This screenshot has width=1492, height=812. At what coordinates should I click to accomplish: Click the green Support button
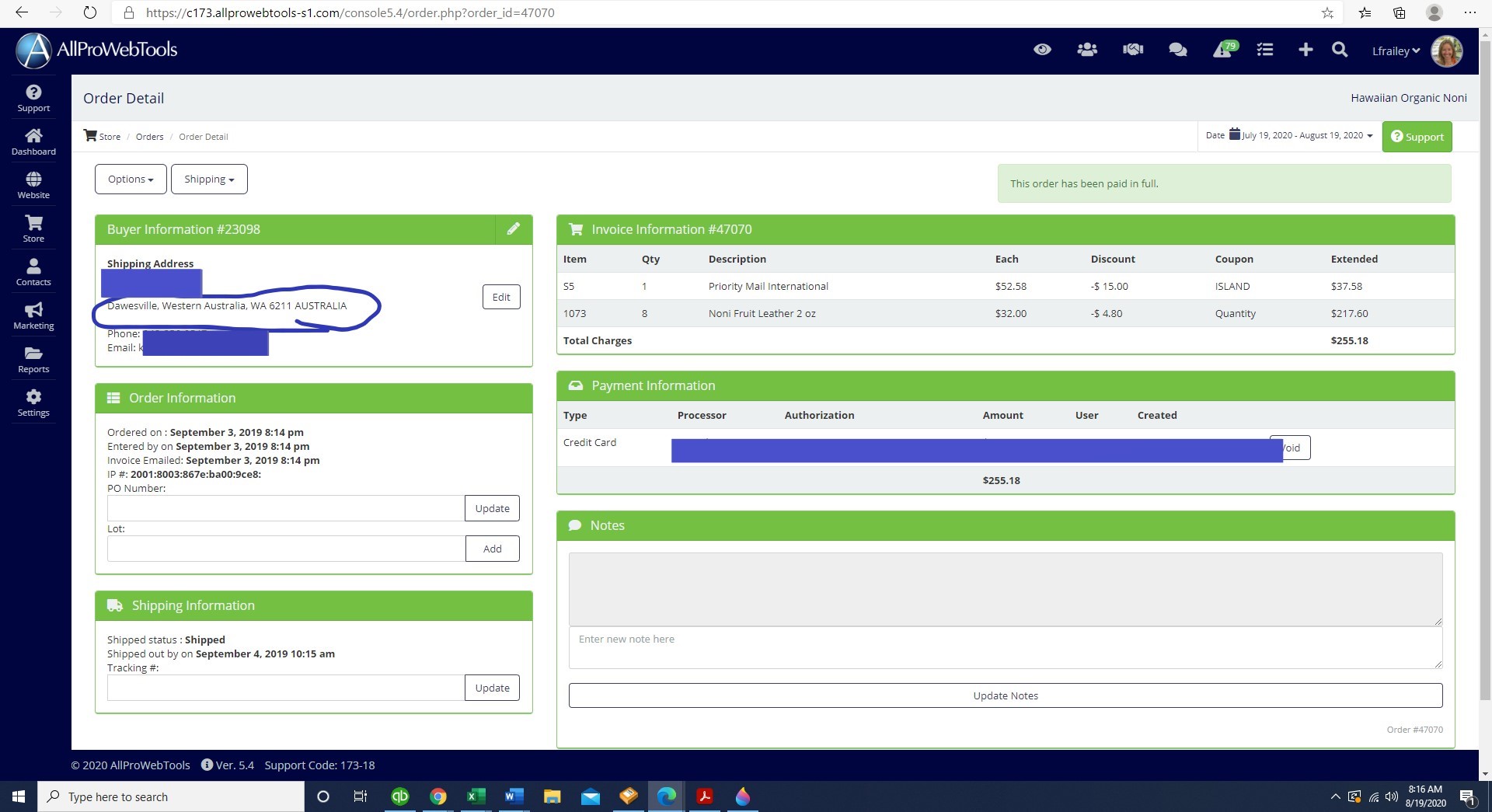pyautogui.click(x=1417, y=137)
